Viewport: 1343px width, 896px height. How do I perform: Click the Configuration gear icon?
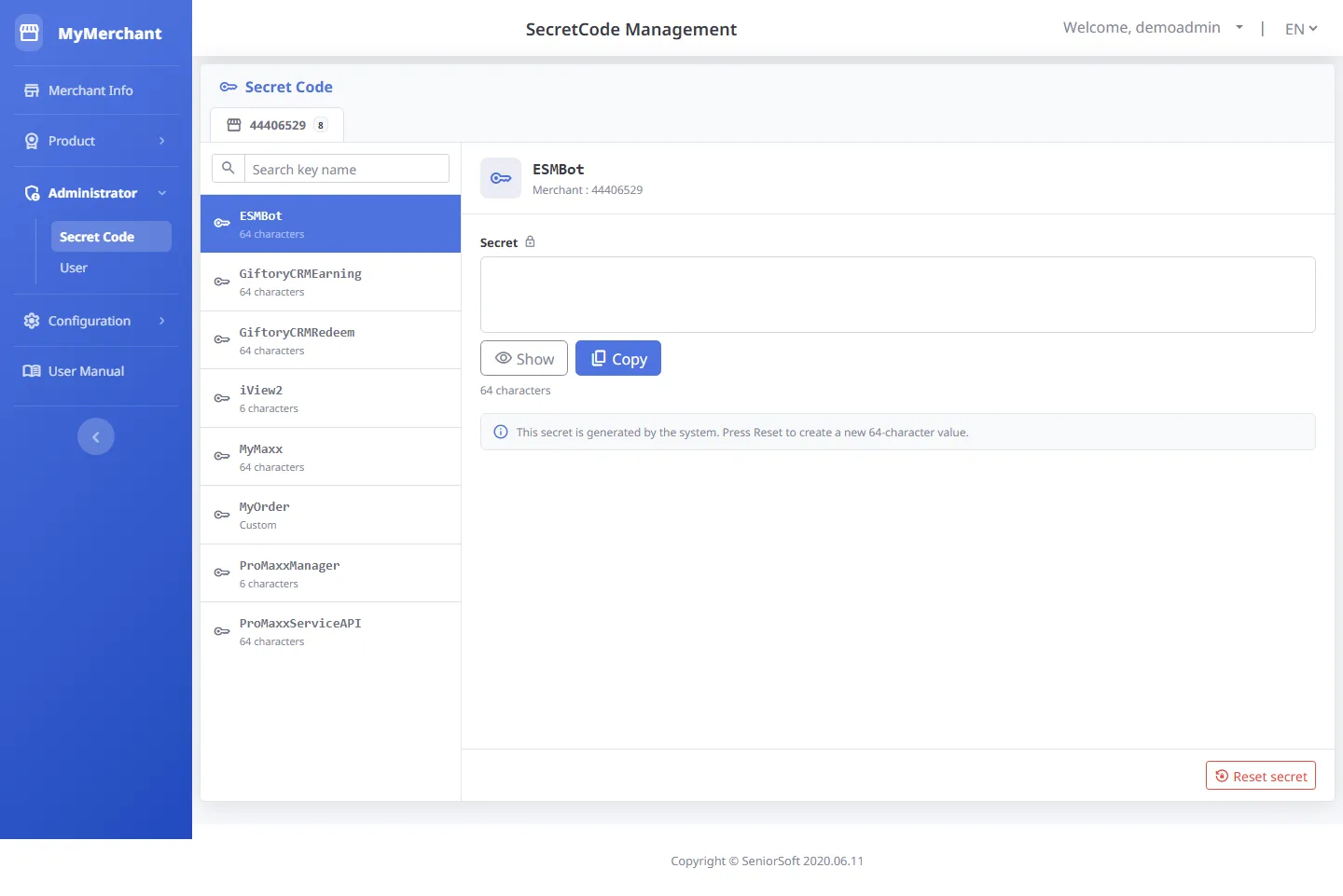[32, 321]
